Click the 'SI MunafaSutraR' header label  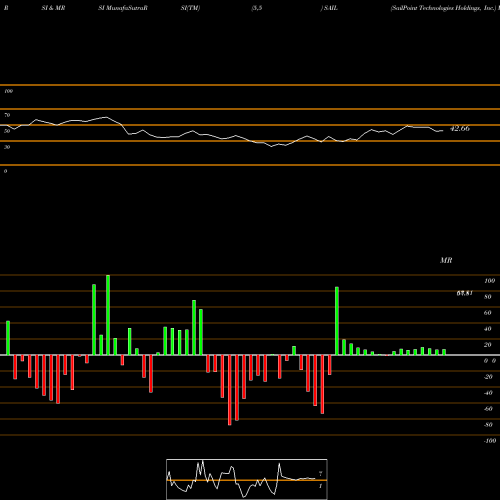[123, 8]
